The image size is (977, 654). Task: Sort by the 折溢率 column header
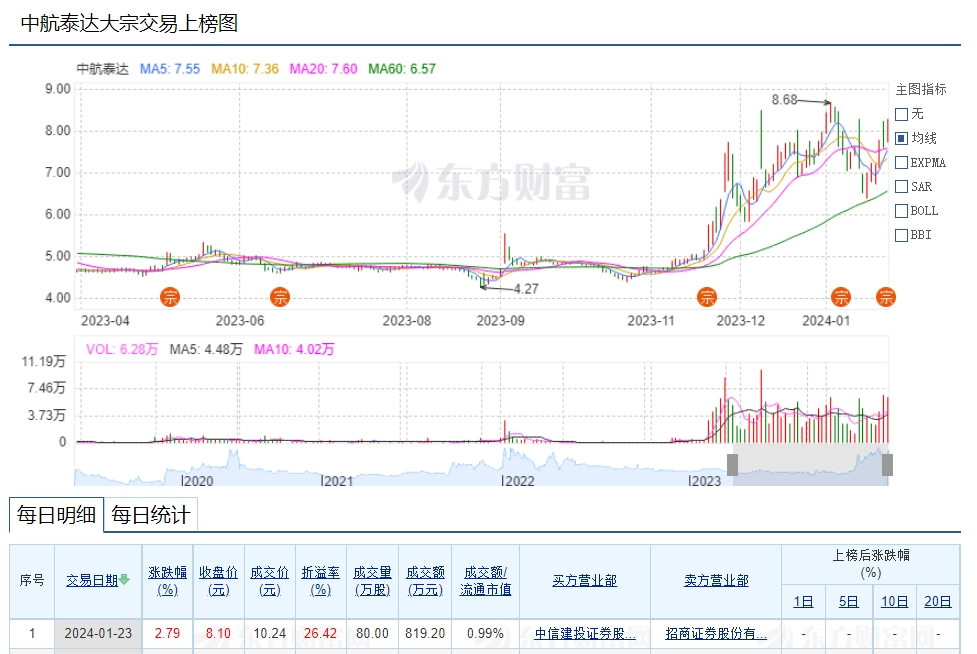[320, 580]
